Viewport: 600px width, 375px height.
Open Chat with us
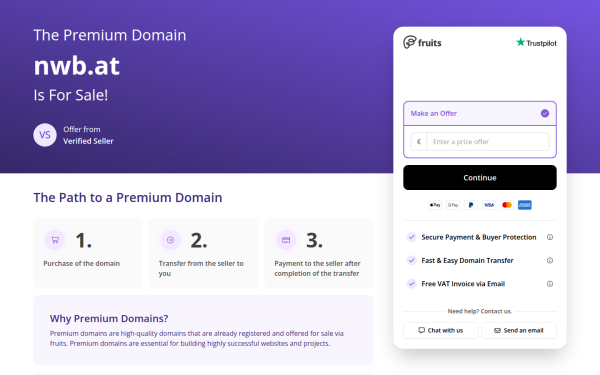441,331
